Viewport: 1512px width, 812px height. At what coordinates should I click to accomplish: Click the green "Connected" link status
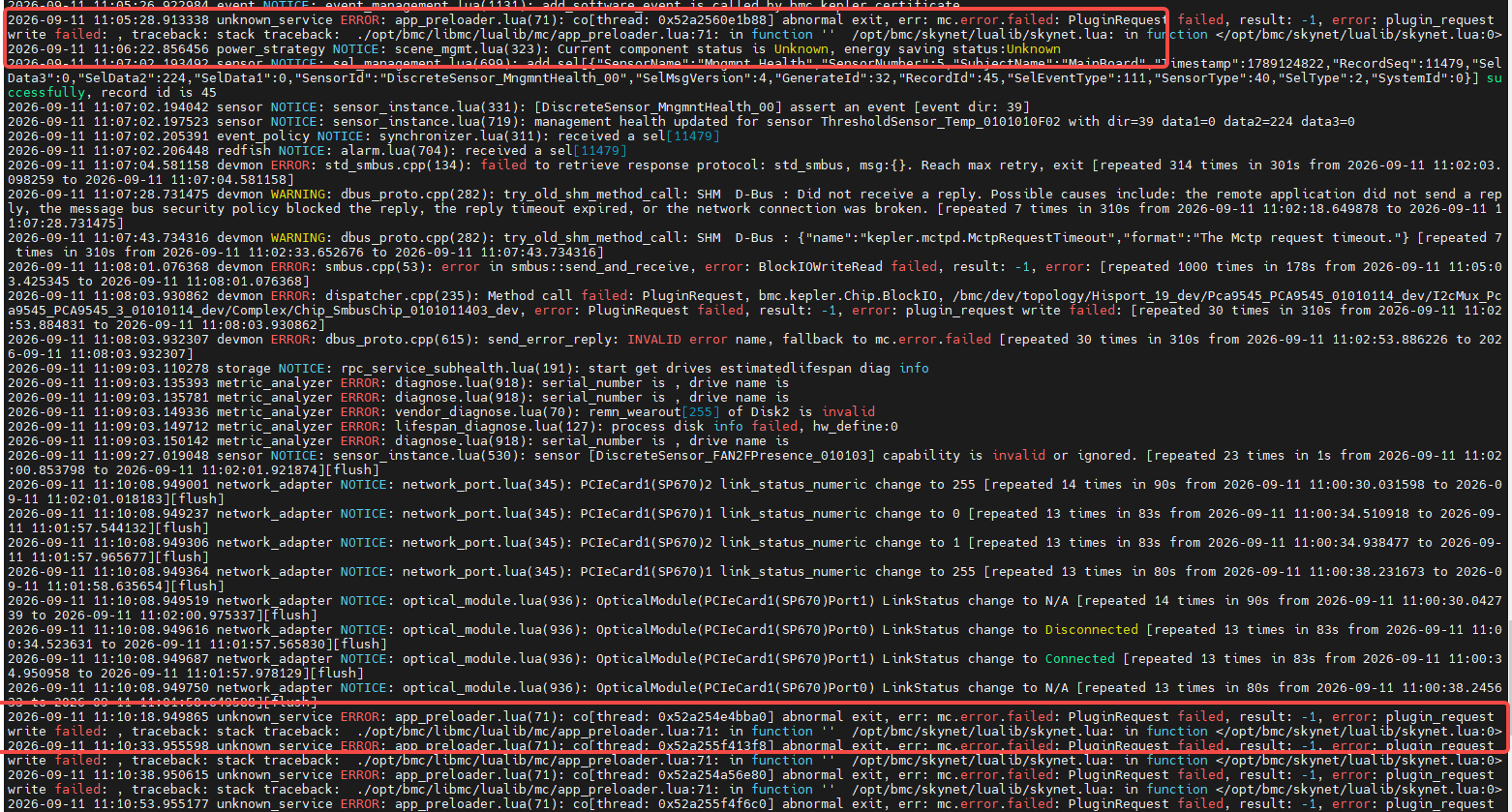[x=1079, y=659]
